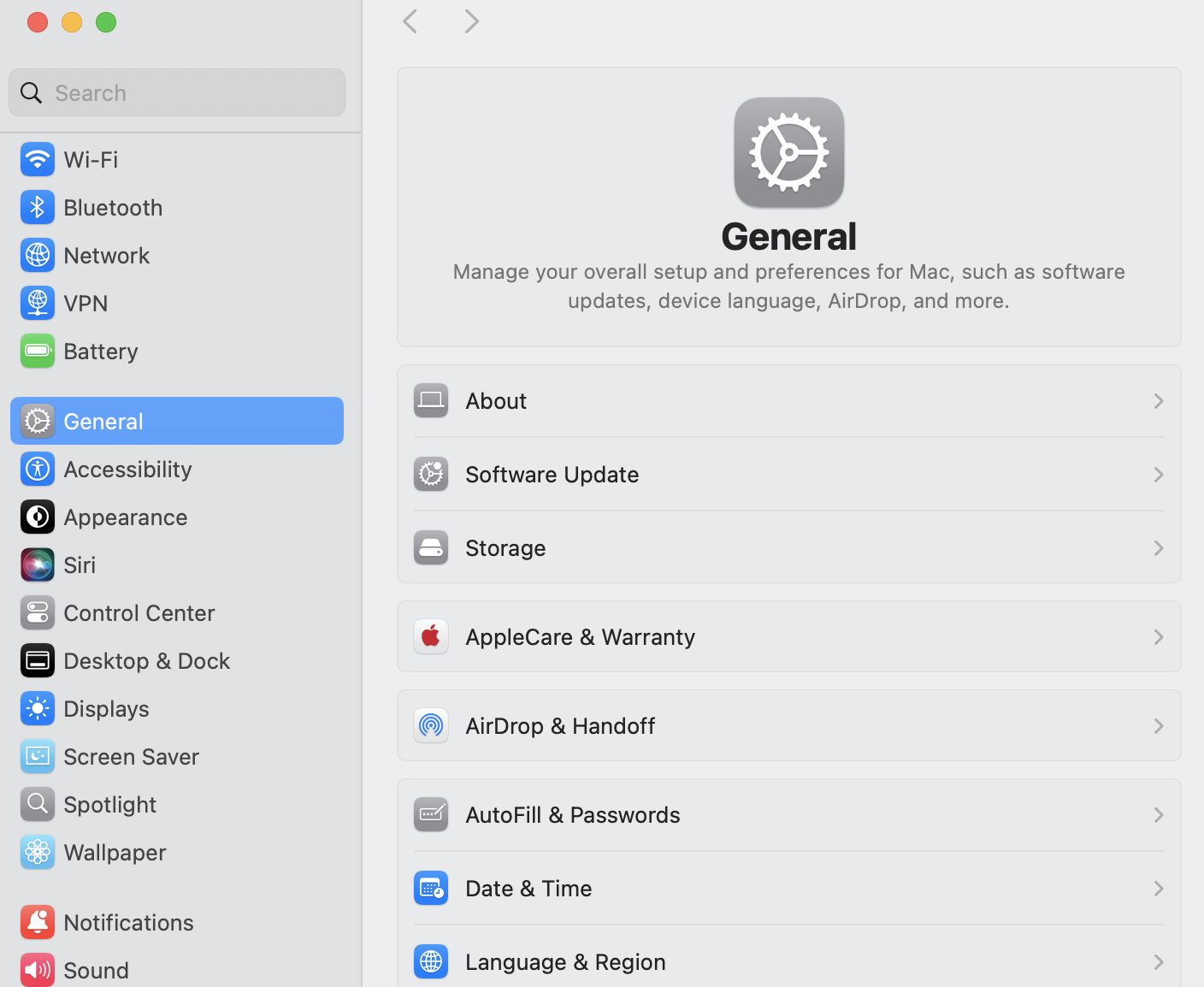Select the Displays sun icon

click(38, 708)
